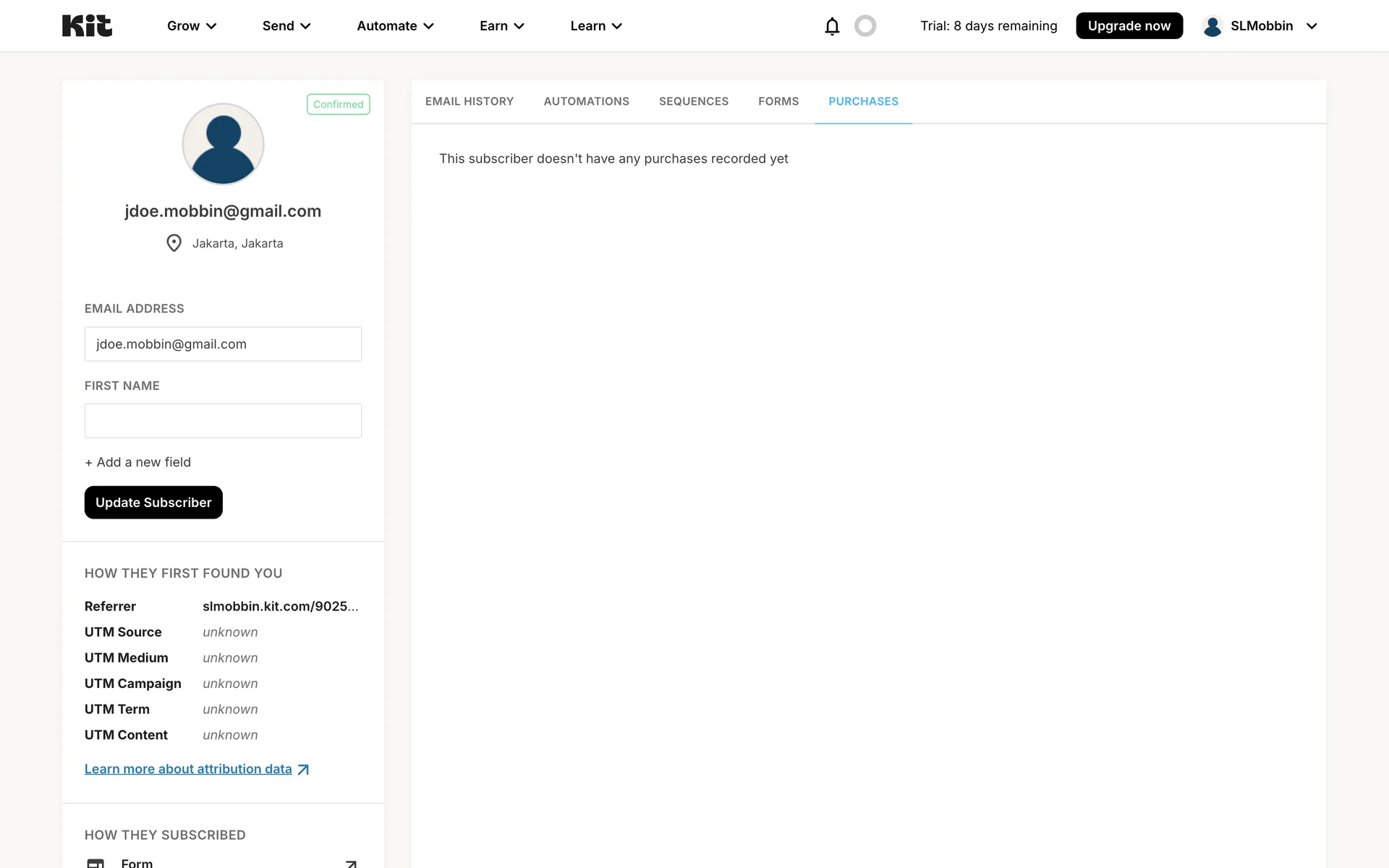Open the Automate dropdown
Image resolution: width=1389 pixels, height=868 pixels.
[395, 26]
